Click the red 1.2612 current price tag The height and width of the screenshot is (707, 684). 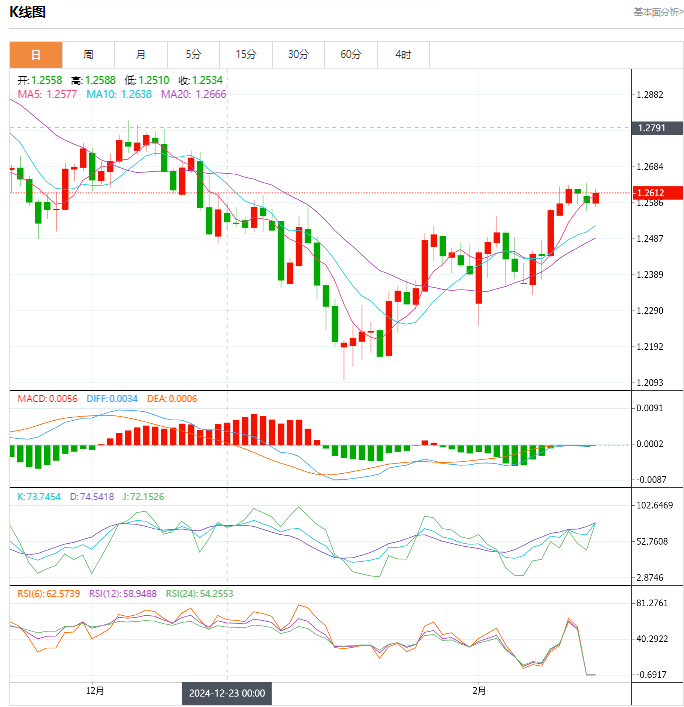(x=656, y=192)
